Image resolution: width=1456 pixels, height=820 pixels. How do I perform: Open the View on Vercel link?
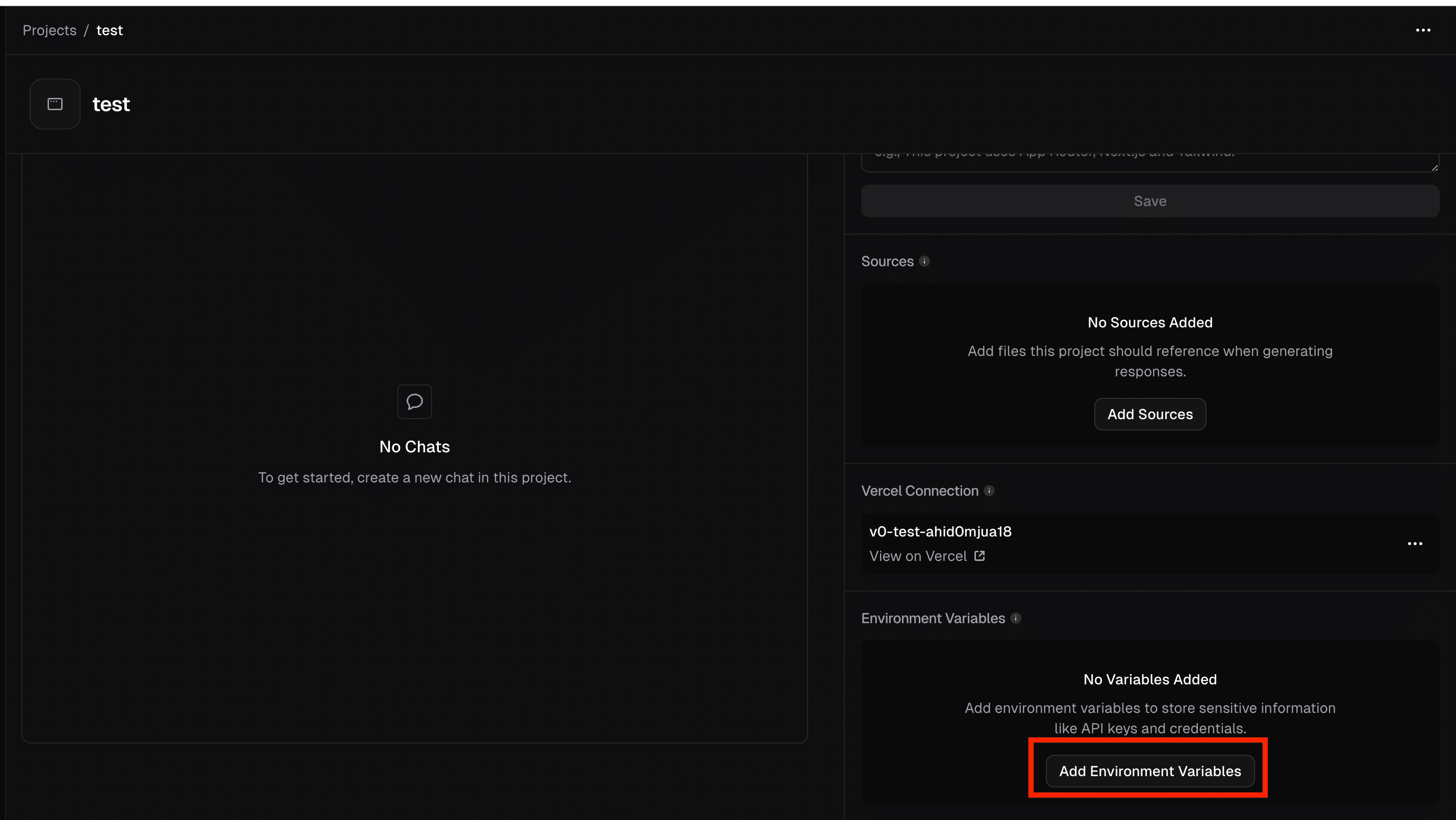(918, 556)
